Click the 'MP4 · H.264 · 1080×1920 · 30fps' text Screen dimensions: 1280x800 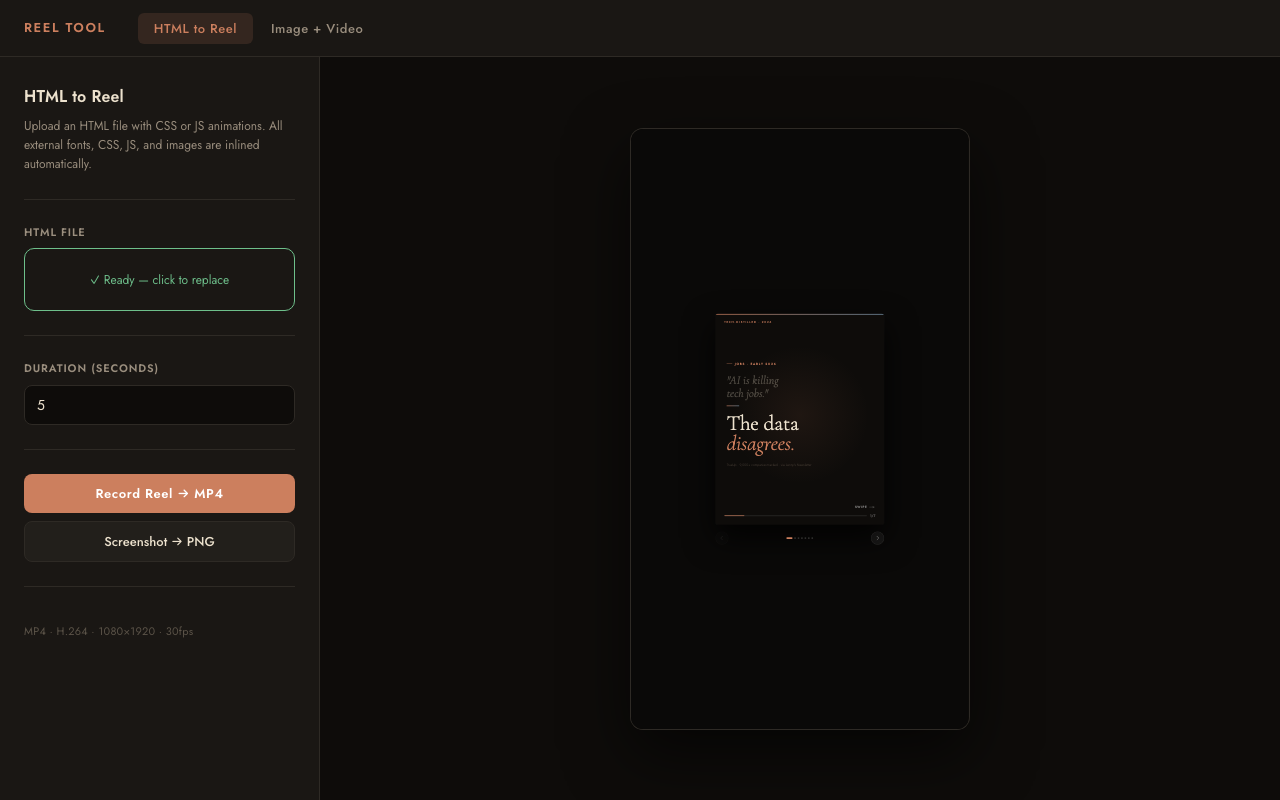109,631
